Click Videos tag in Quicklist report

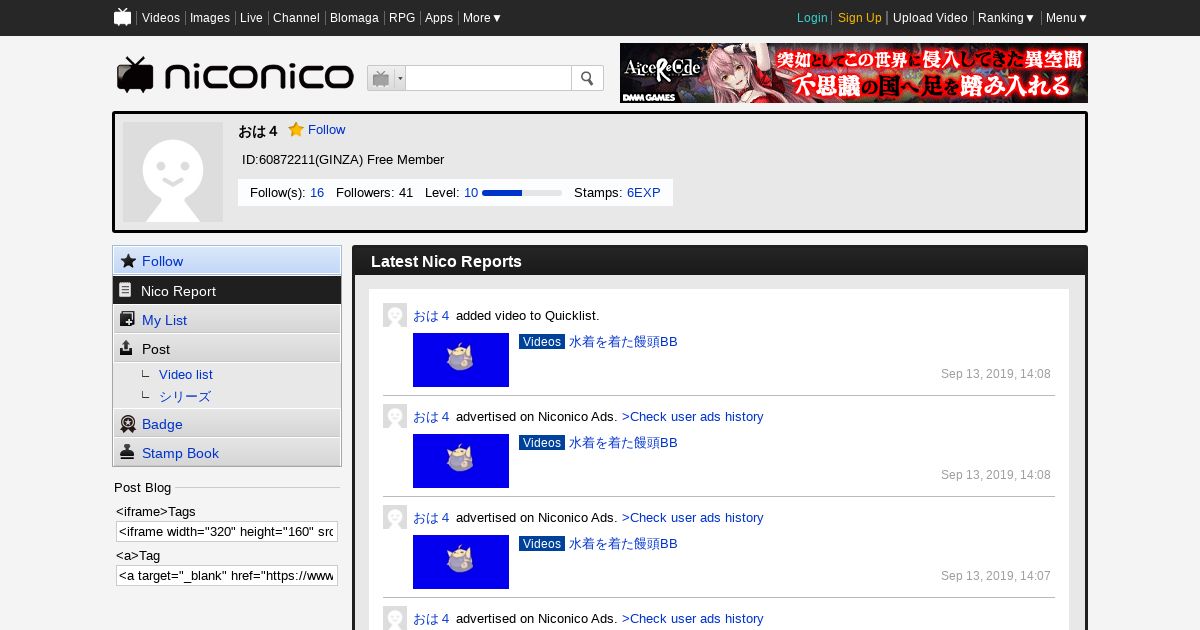542,341
